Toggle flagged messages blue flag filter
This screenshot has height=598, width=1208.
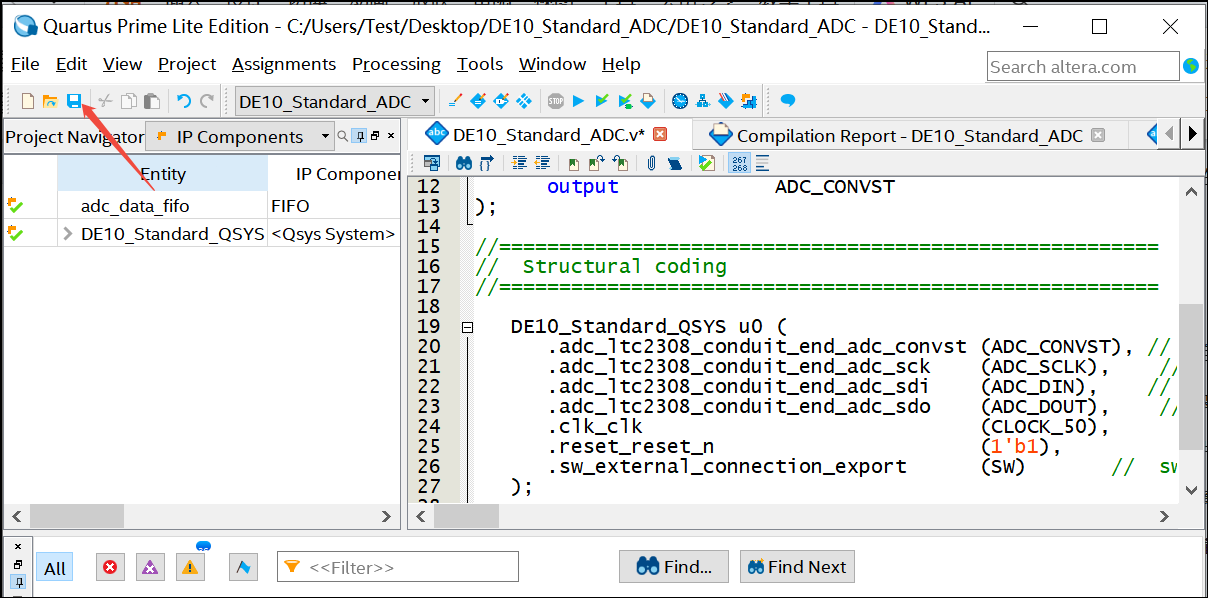[x=243, y=568]
